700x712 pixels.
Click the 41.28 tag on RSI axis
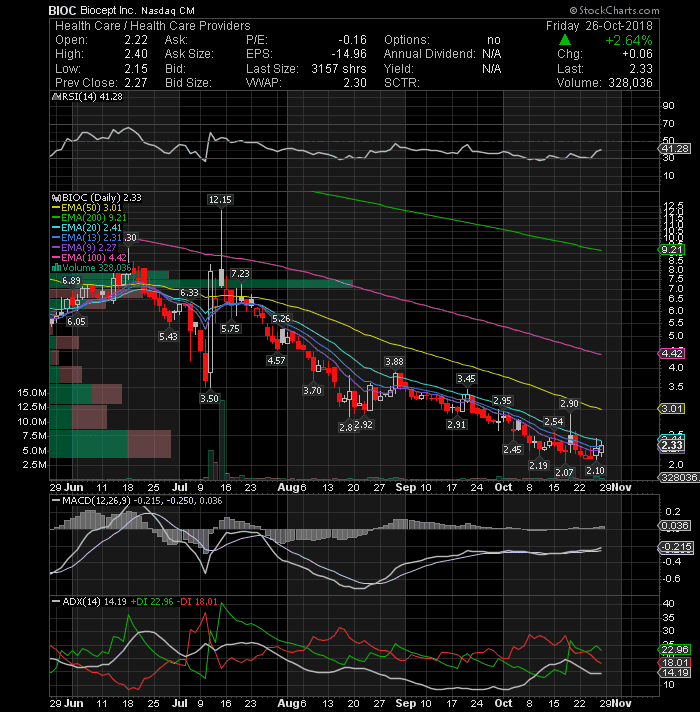click(674, 149)
